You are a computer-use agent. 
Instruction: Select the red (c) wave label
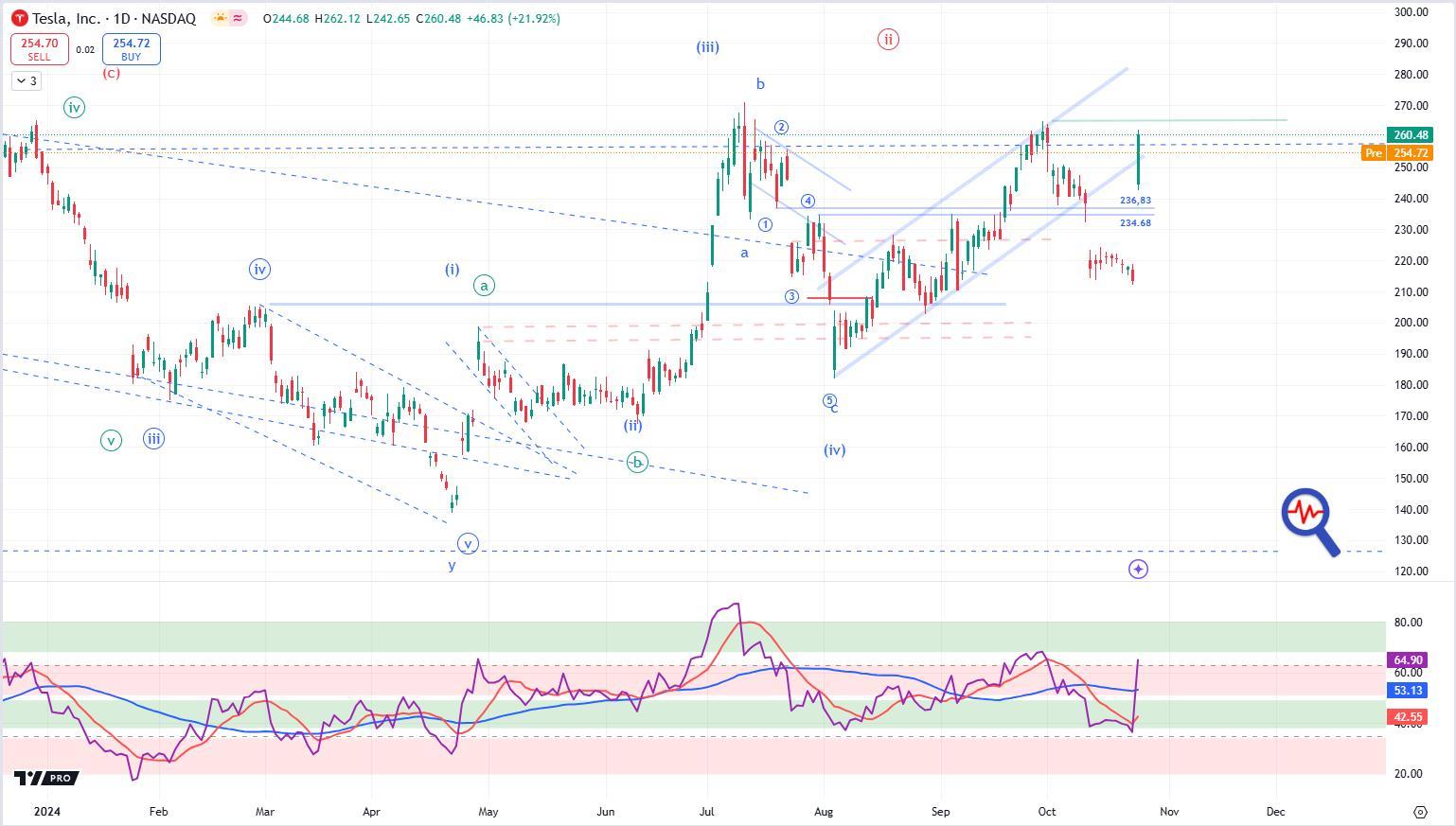111,73
